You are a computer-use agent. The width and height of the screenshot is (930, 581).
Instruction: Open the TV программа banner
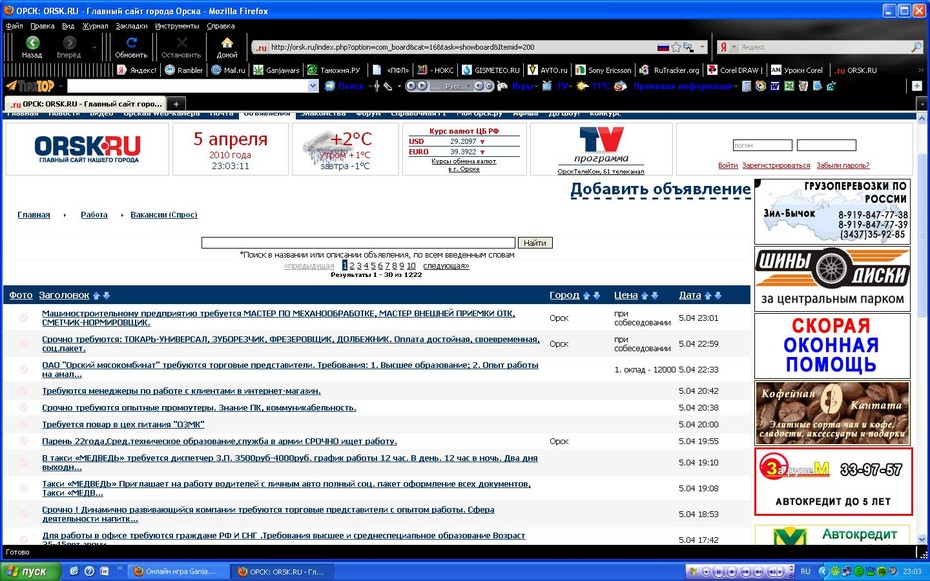coord(601,148)
